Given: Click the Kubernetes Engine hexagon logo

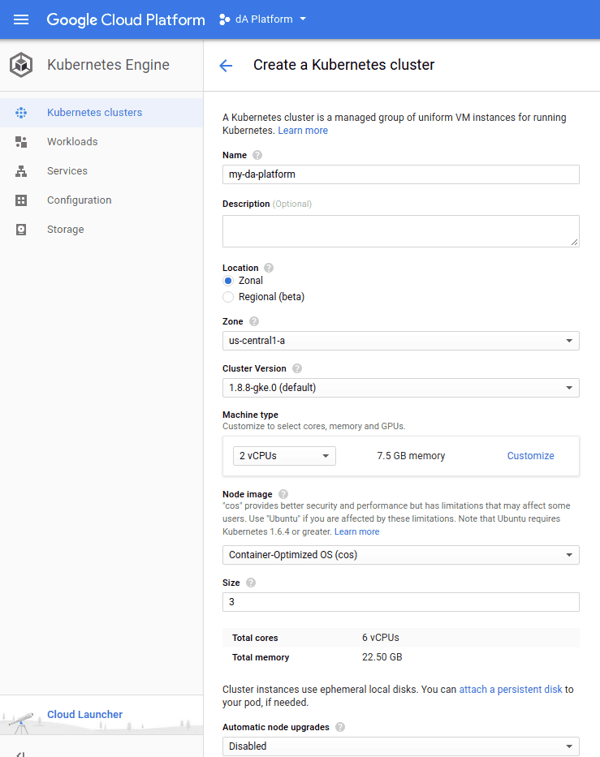Looking at the screenshot, I should 21,65.
